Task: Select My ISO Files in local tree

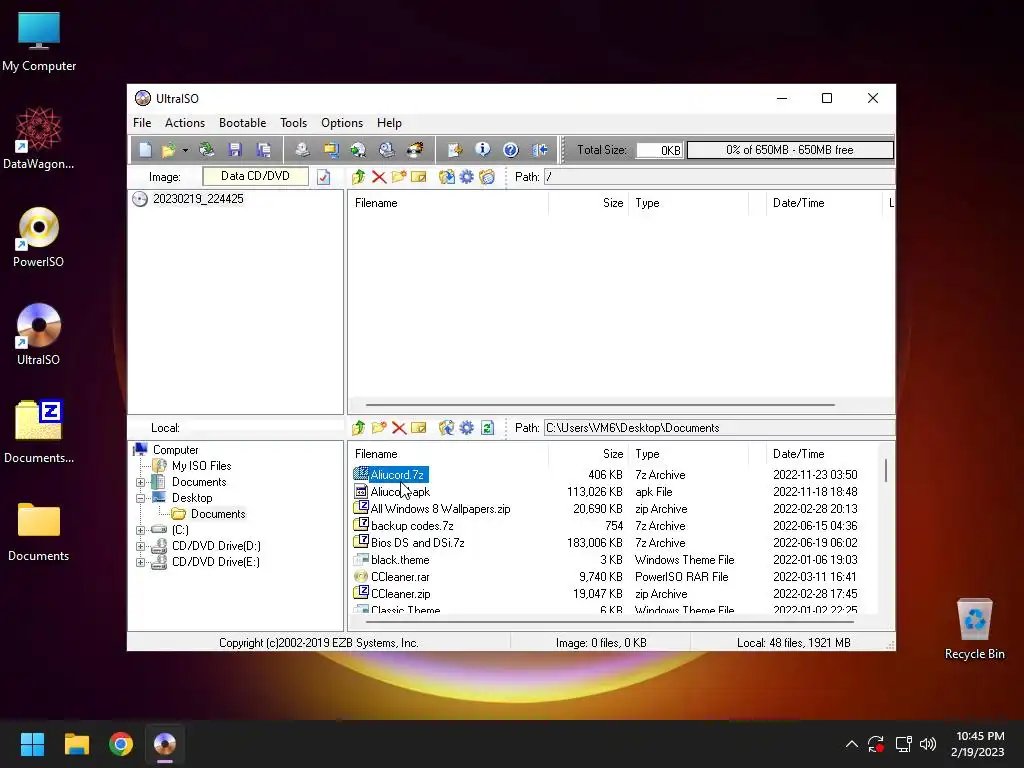Action: pos(201,466)
